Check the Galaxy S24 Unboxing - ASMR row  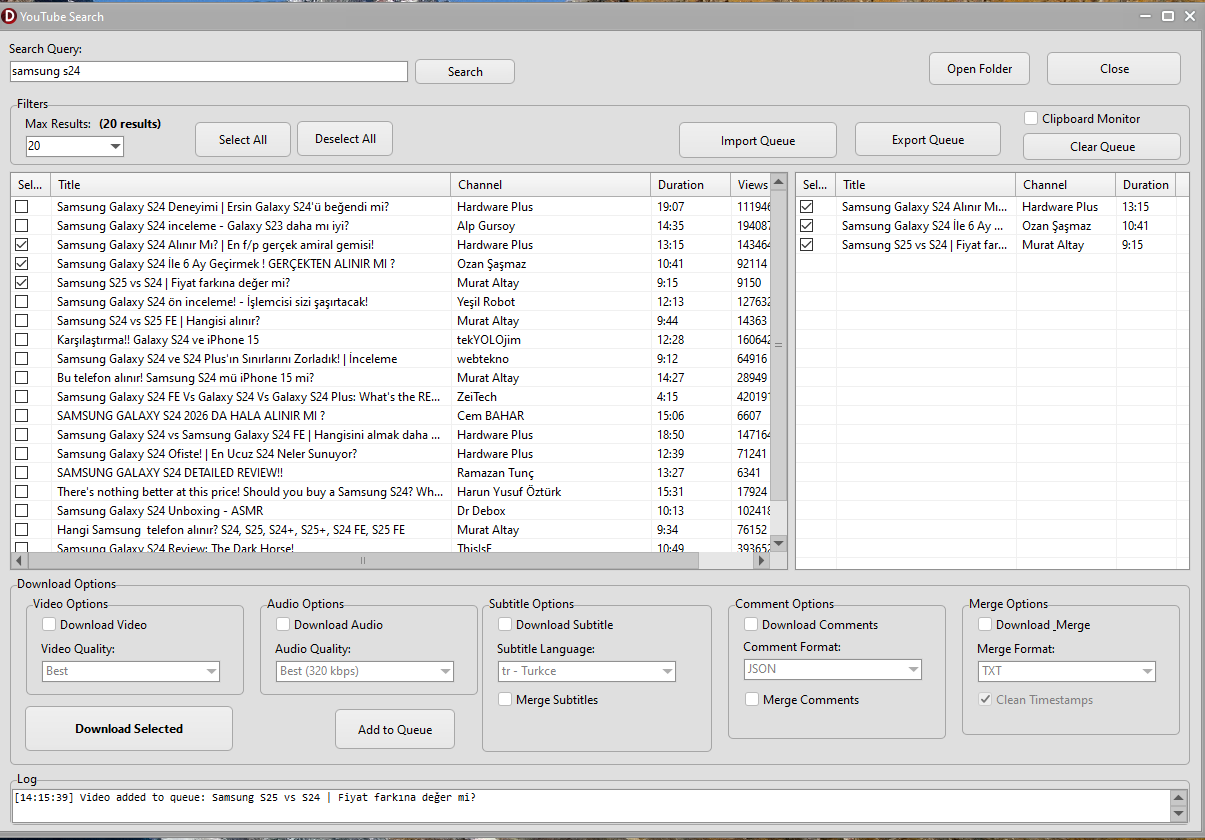(x=21, y=511)
